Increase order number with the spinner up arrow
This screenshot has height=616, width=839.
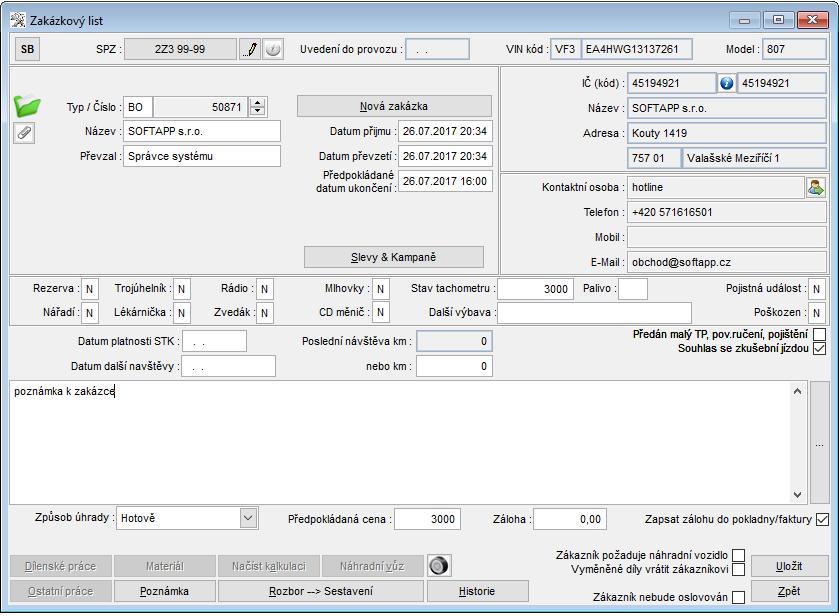tap(258, 102)
